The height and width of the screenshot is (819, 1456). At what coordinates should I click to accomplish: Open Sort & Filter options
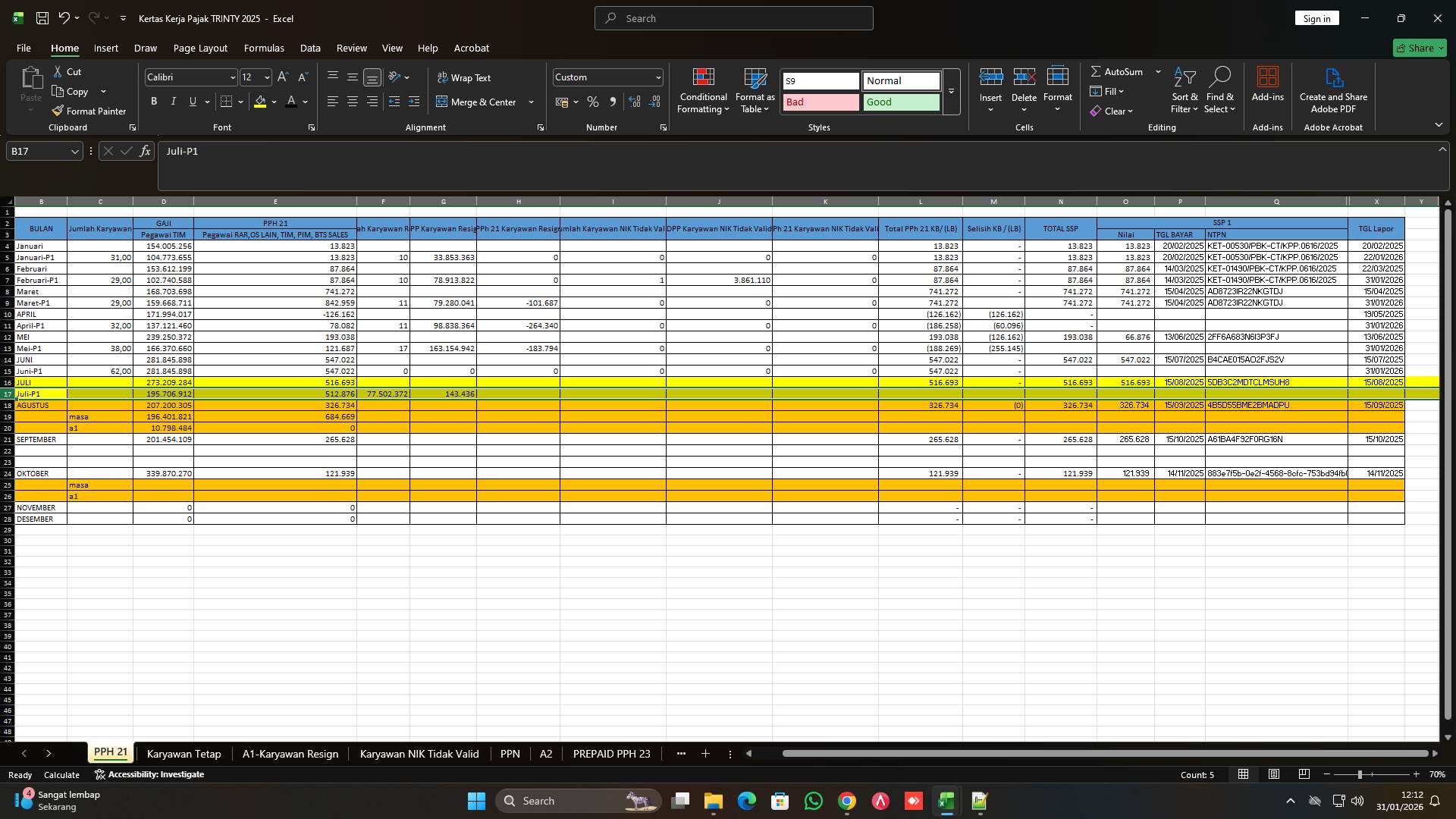1184,90
